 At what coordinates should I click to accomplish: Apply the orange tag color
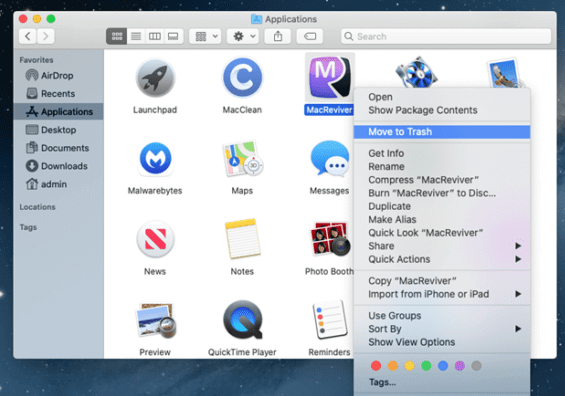click(393, 366)
